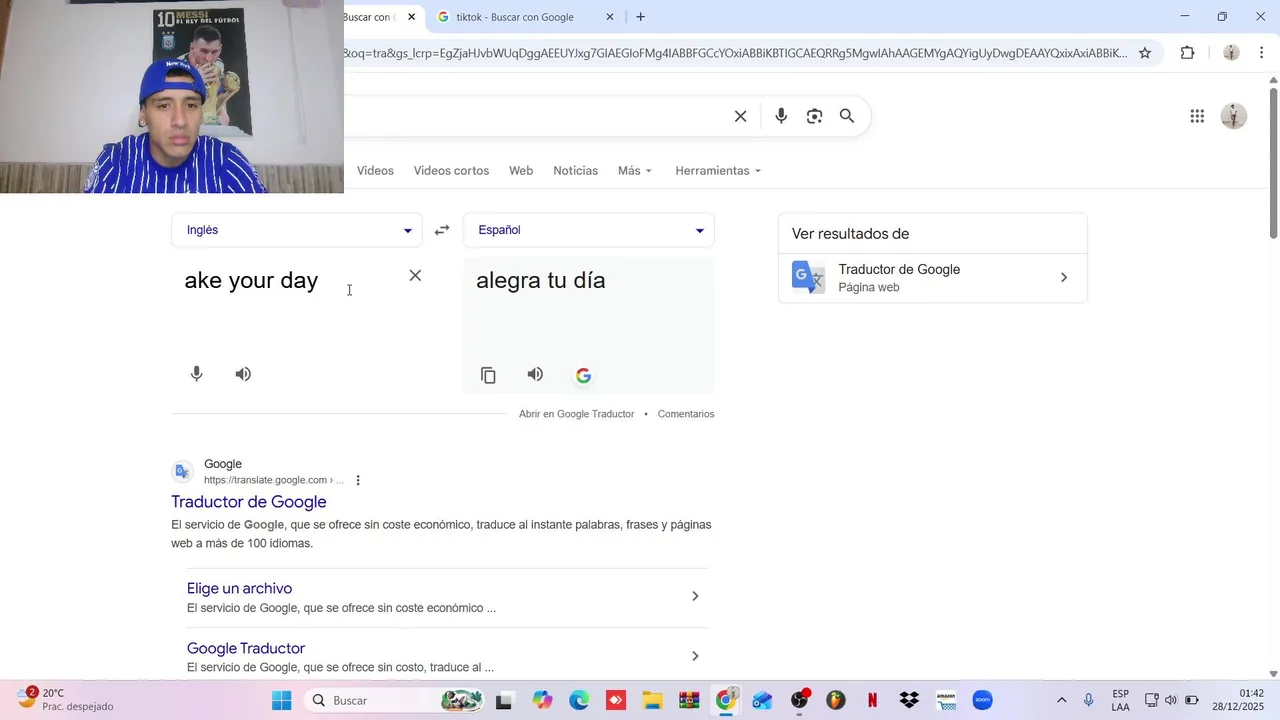Open Google account profile picture

(x=1234, y=116)
